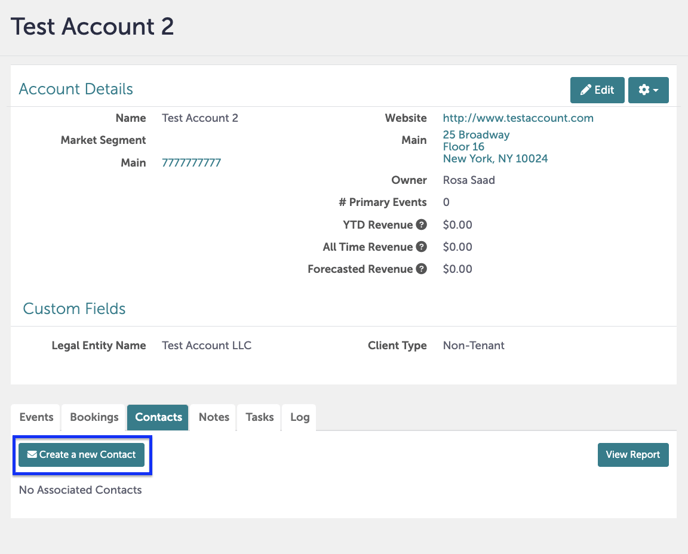Click the New York, NY 10024 address line
Screen dimensions: 688x554
[495, 159]
